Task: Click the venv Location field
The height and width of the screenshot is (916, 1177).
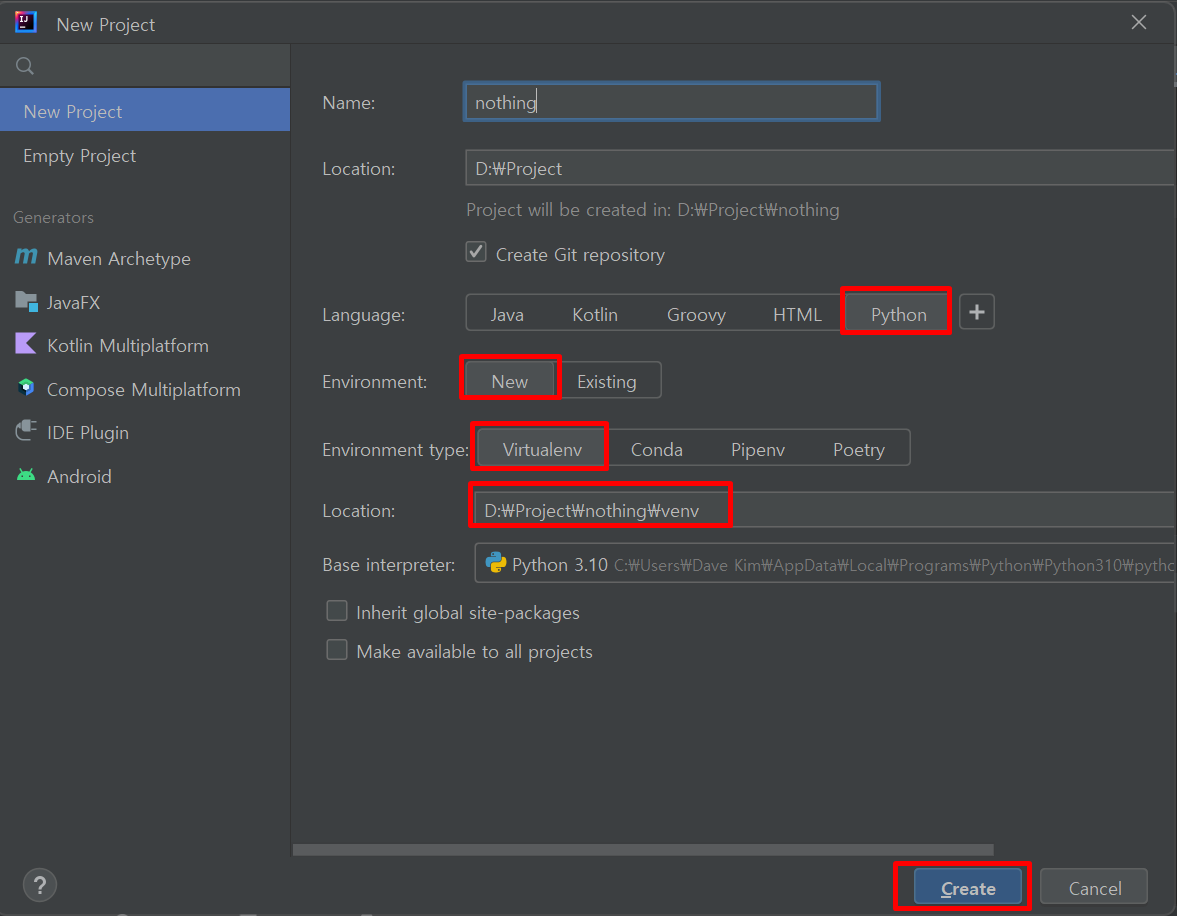Action: 825,510
